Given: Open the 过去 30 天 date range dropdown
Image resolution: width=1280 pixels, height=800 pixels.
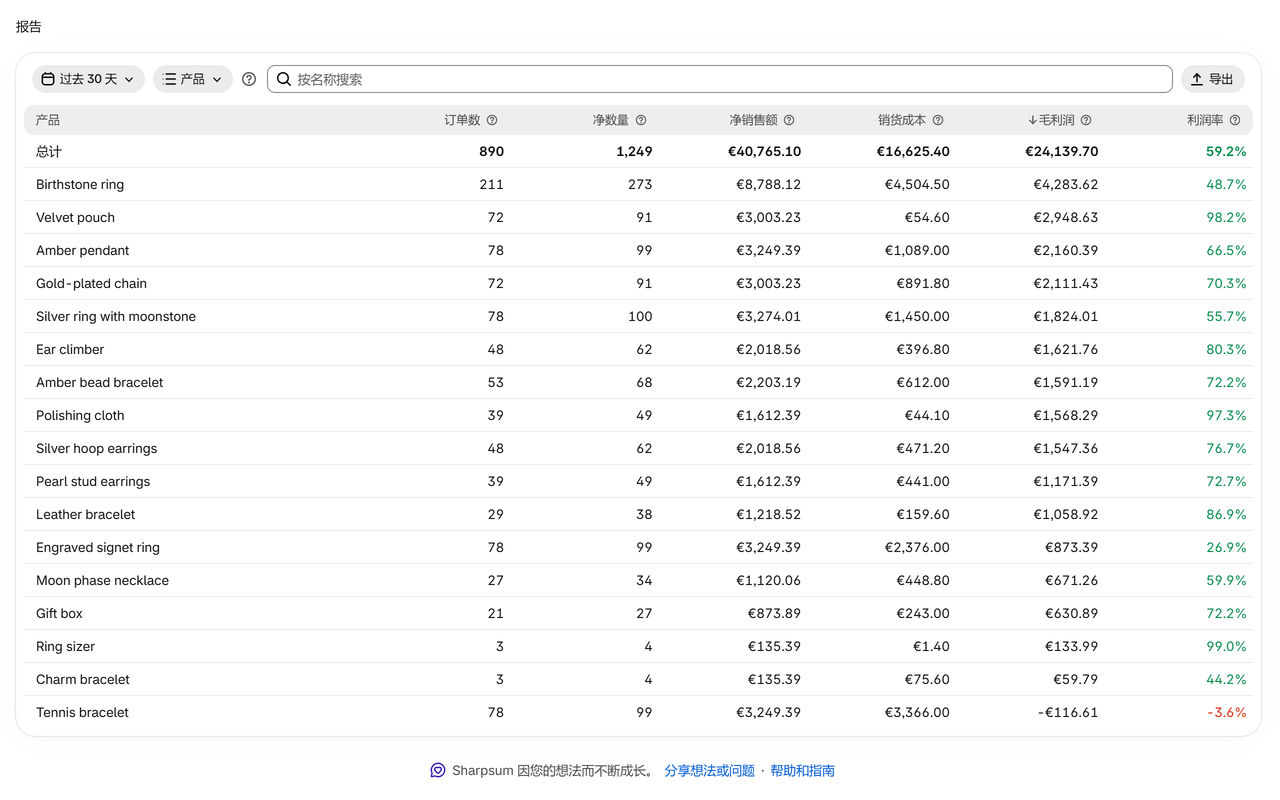Looking at the screenshot, I should pos(88,79).
